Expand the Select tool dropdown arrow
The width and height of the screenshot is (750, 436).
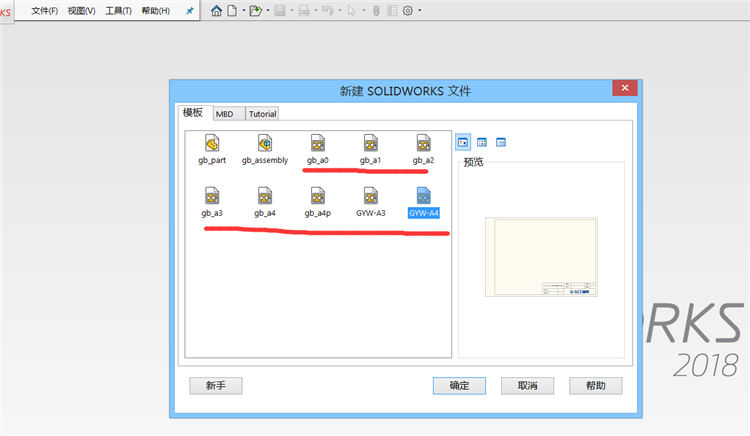[364, 11]
